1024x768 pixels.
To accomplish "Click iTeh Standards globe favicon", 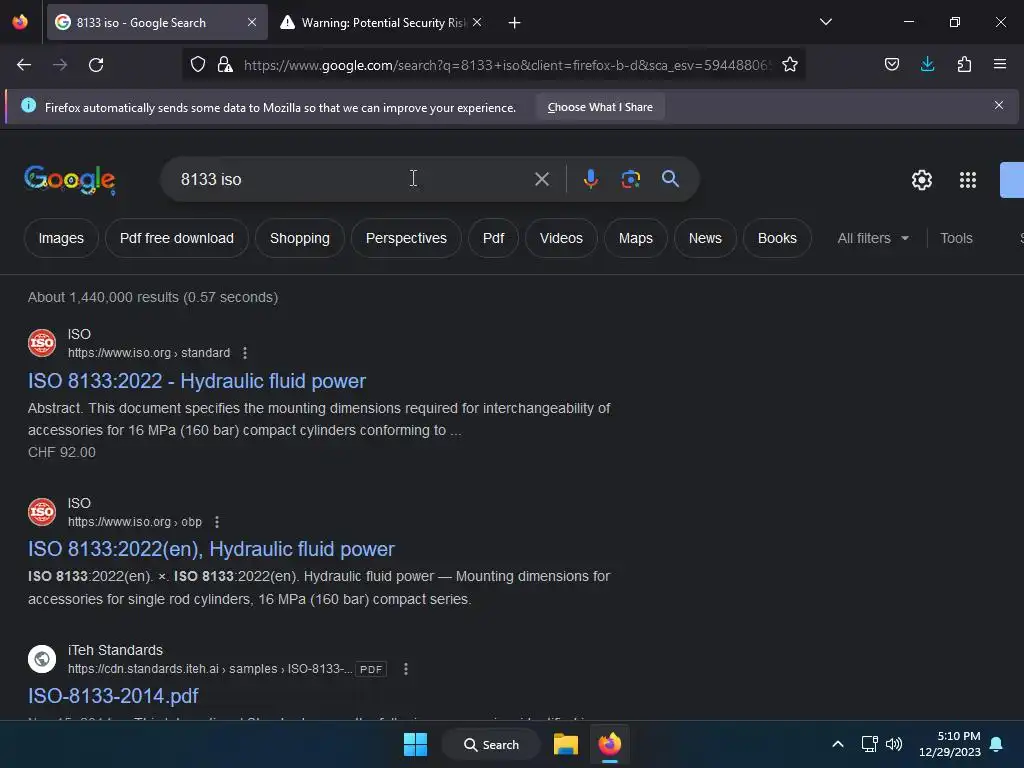I will pos(42,659).
